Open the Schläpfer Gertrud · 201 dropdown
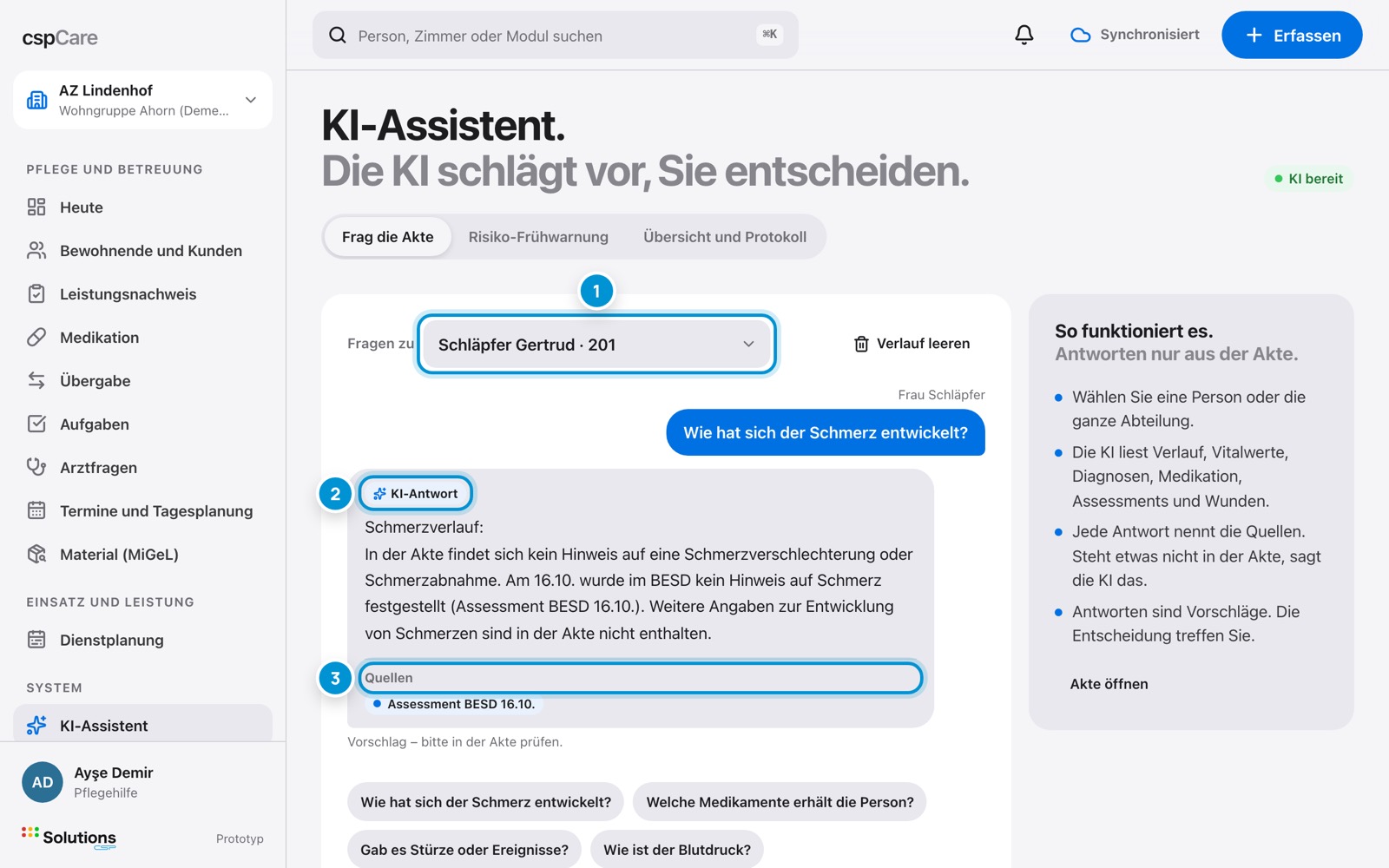Image resolution: width=1389 pixels, height=868 pixels. coord(596,345)
